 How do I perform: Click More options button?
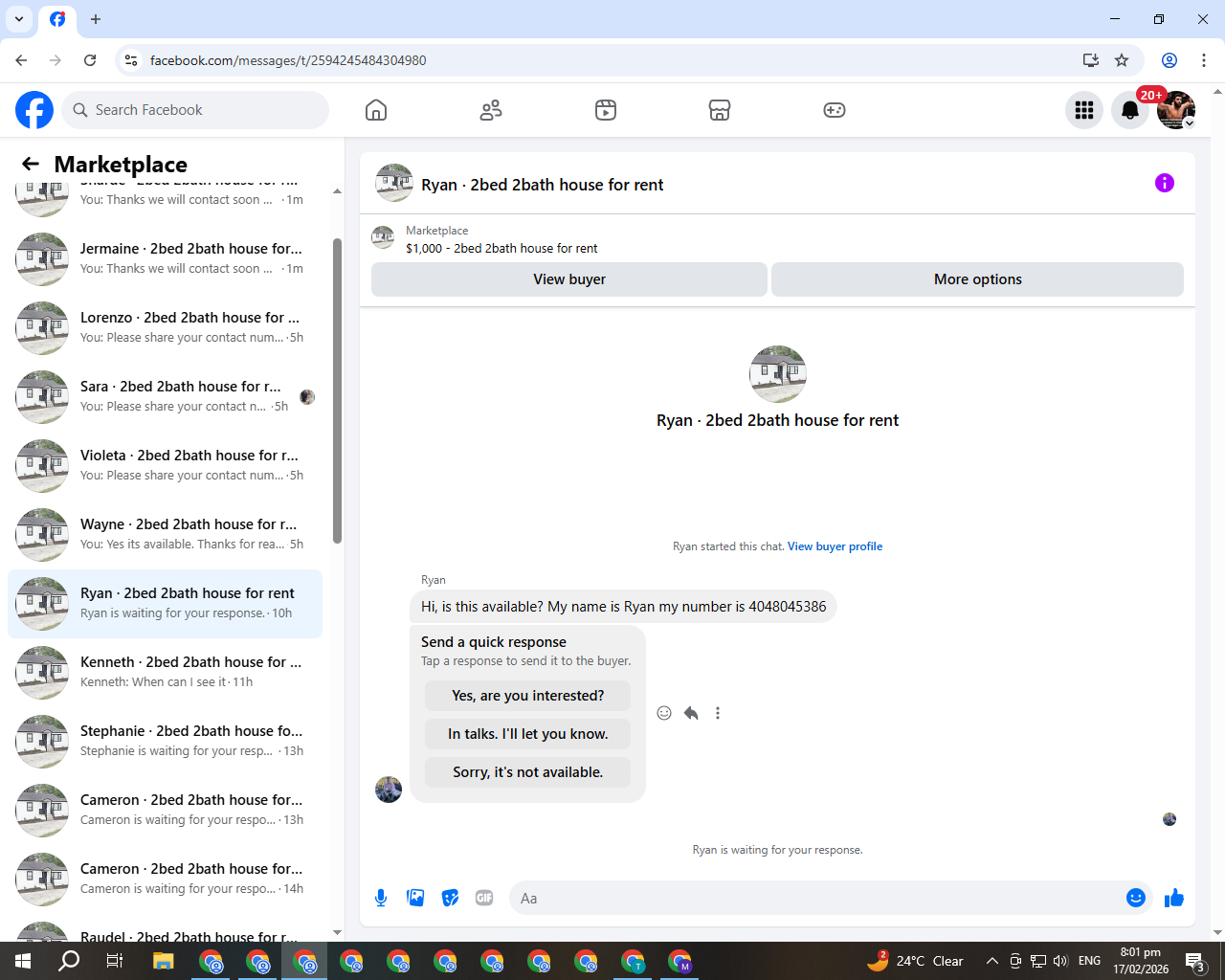point(978,279)
